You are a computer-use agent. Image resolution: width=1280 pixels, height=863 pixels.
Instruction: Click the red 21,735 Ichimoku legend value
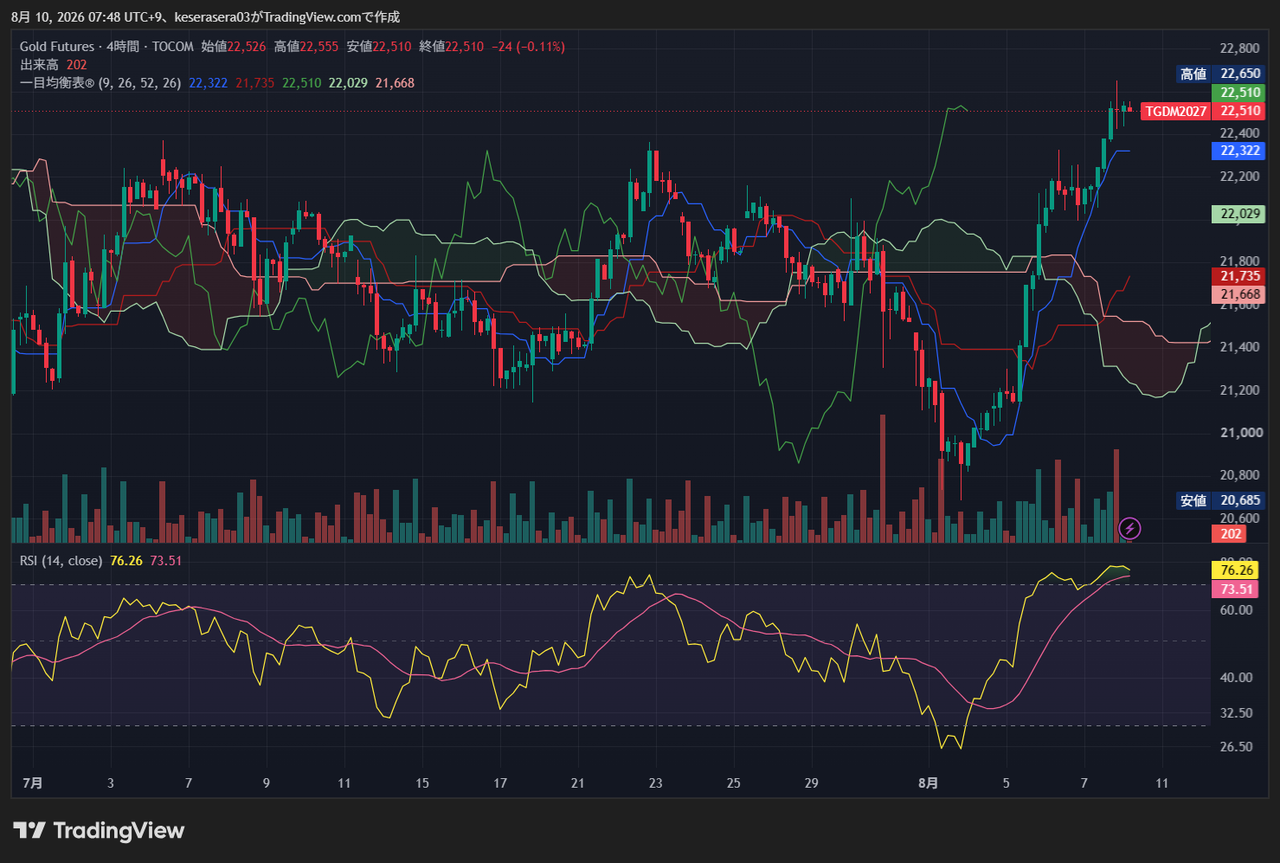255,83
